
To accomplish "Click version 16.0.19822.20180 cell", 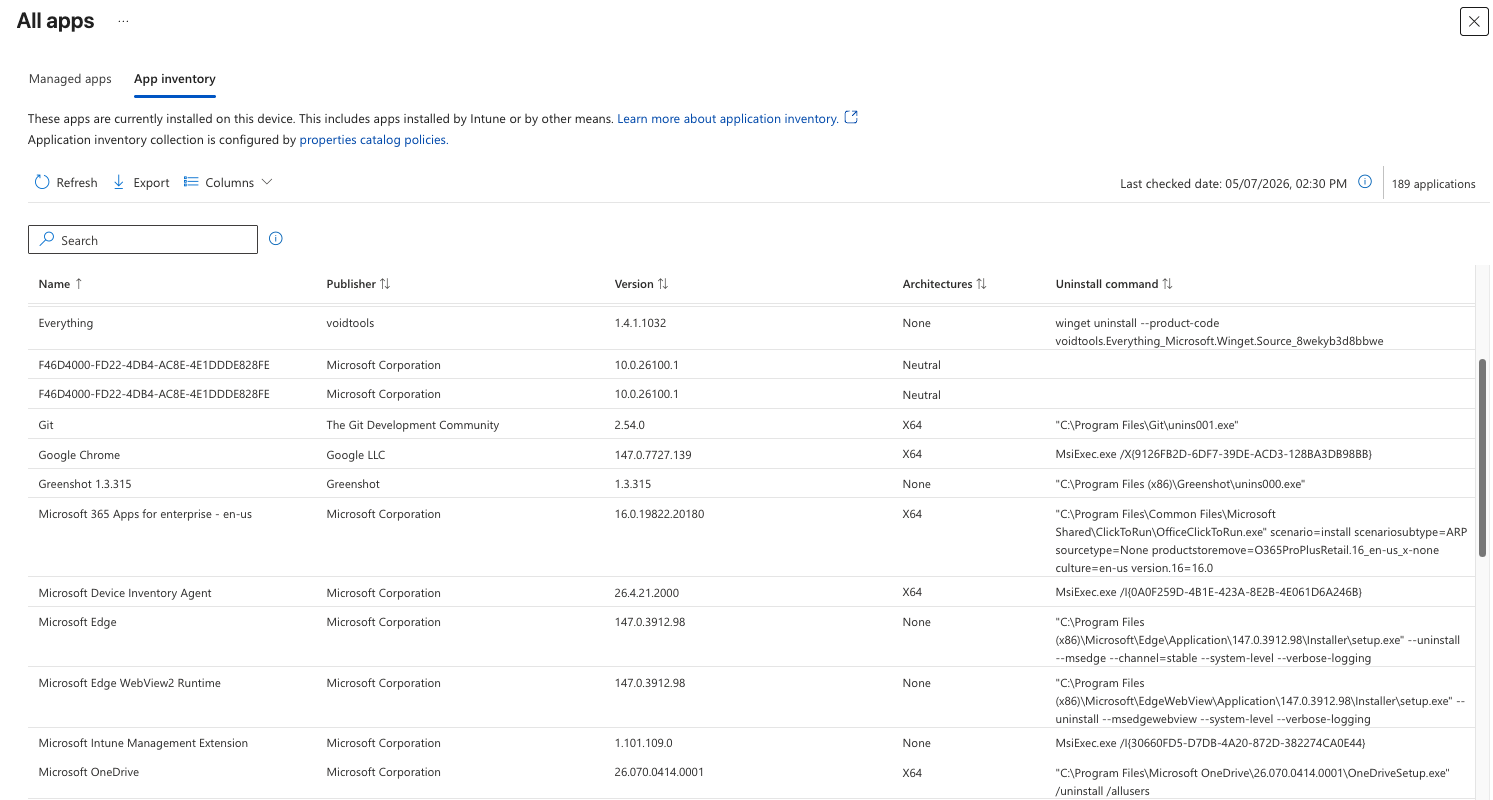I will pos(659,514).
